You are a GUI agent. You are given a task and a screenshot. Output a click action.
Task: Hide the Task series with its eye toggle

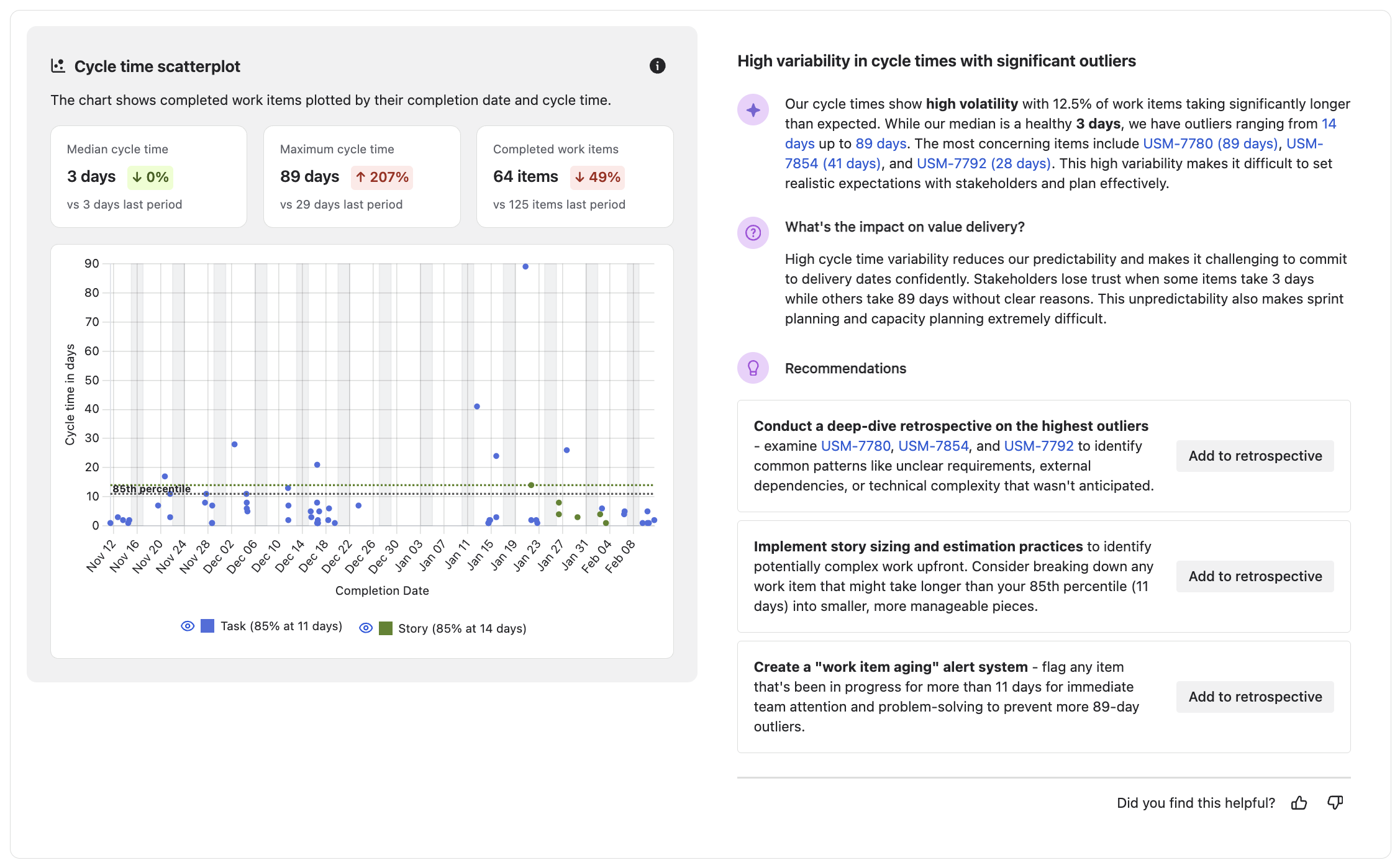(x=187, y=626)
